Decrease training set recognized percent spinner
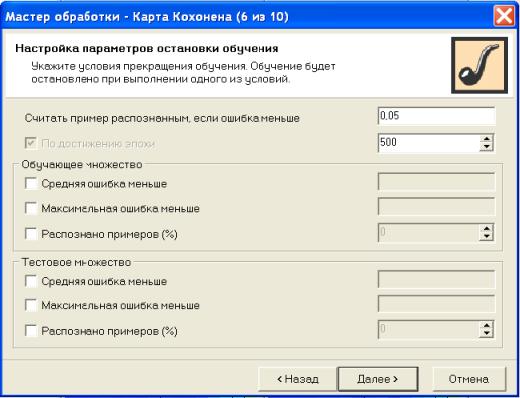This screenshot has width=520, height=398. coord(487,236)
